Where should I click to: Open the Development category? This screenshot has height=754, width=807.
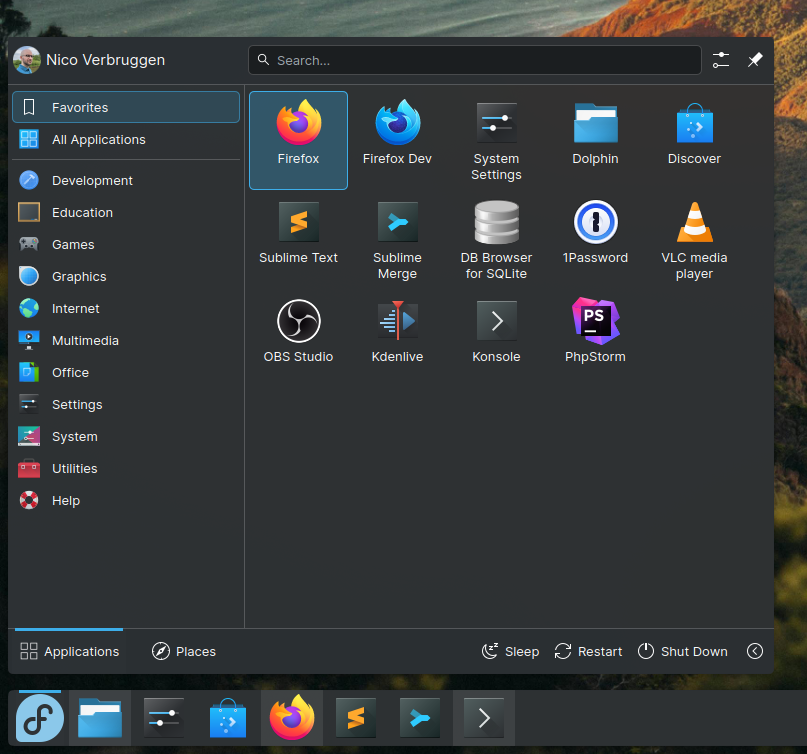click(x=126, y=180)
